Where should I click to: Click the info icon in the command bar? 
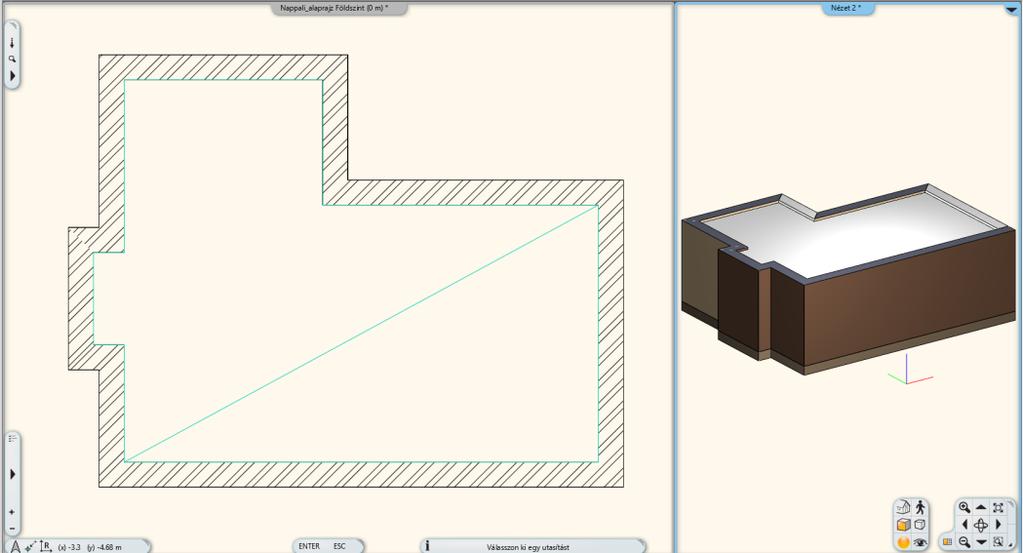pyautogui.click(x=427, y=546)
